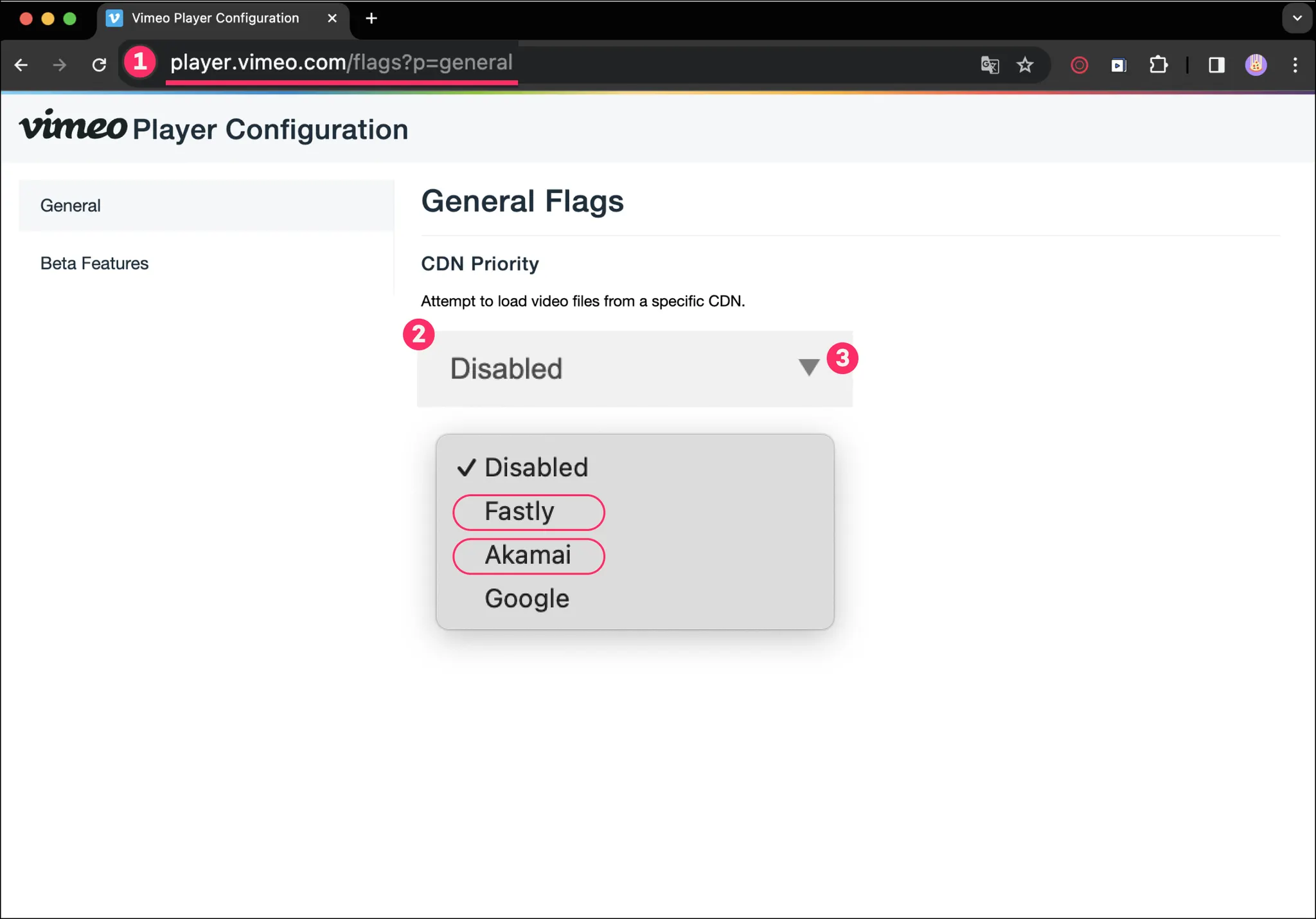Bookmark this page with the star

1025,65
